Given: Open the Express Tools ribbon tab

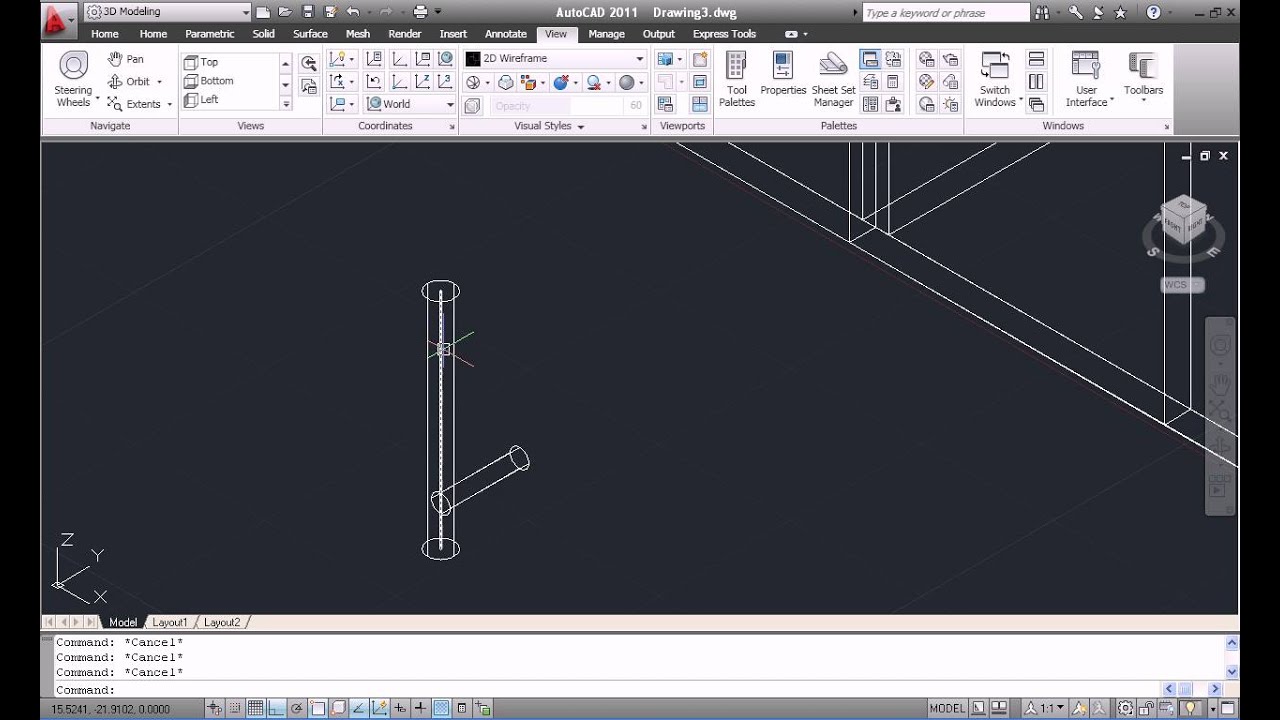Looking at the screenshot, I should point(724,34).
